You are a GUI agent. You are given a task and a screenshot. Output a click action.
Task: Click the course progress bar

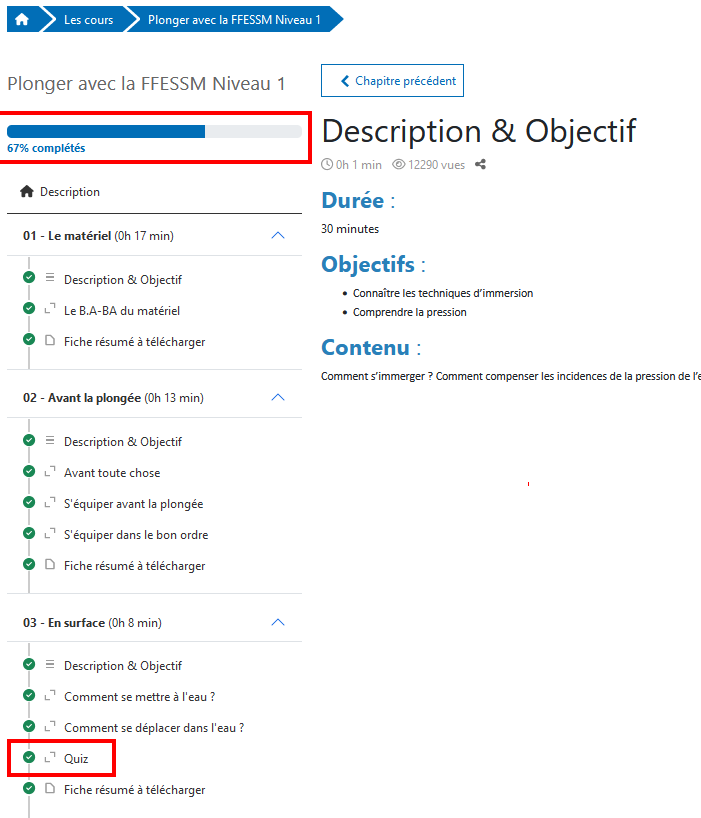[154, 131]
